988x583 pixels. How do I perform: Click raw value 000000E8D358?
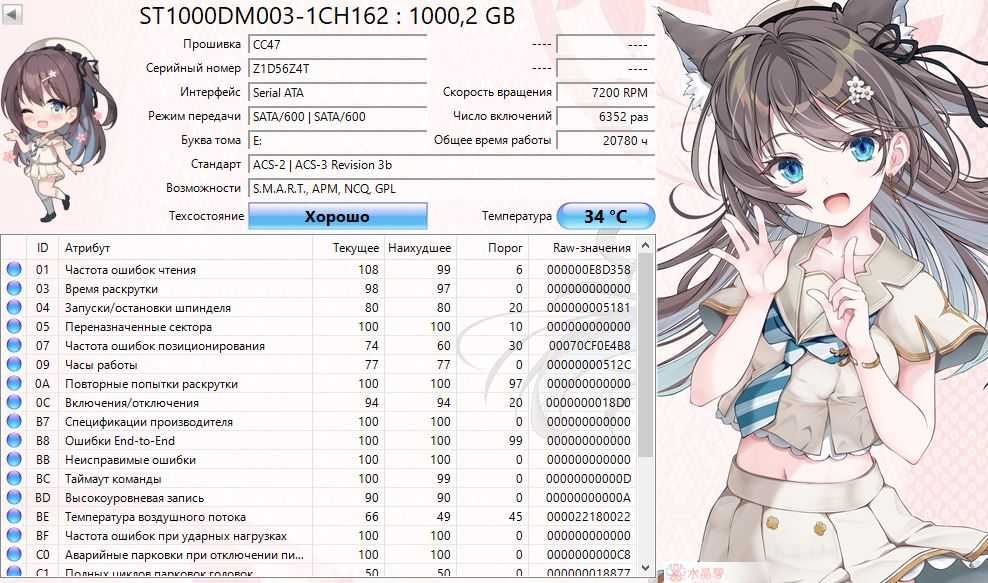[589, 269]
